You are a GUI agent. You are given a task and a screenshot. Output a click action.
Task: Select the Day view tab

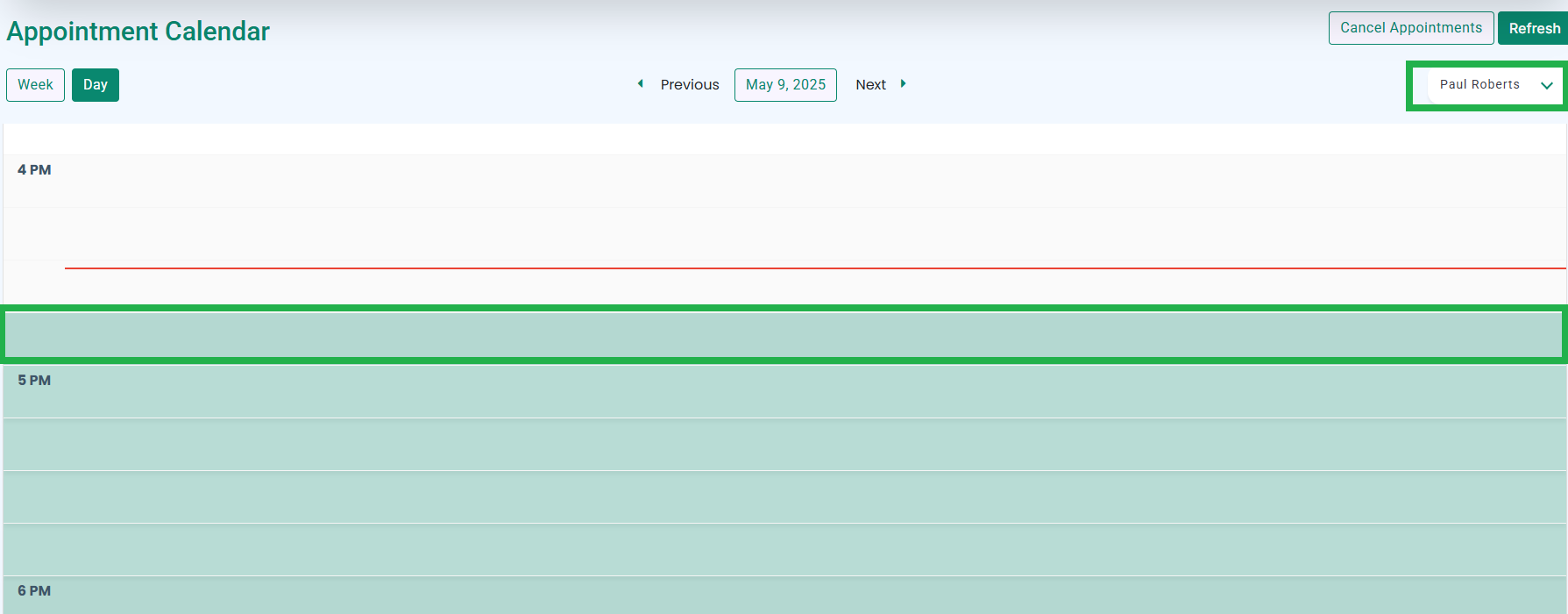click(x=96, y=85)
